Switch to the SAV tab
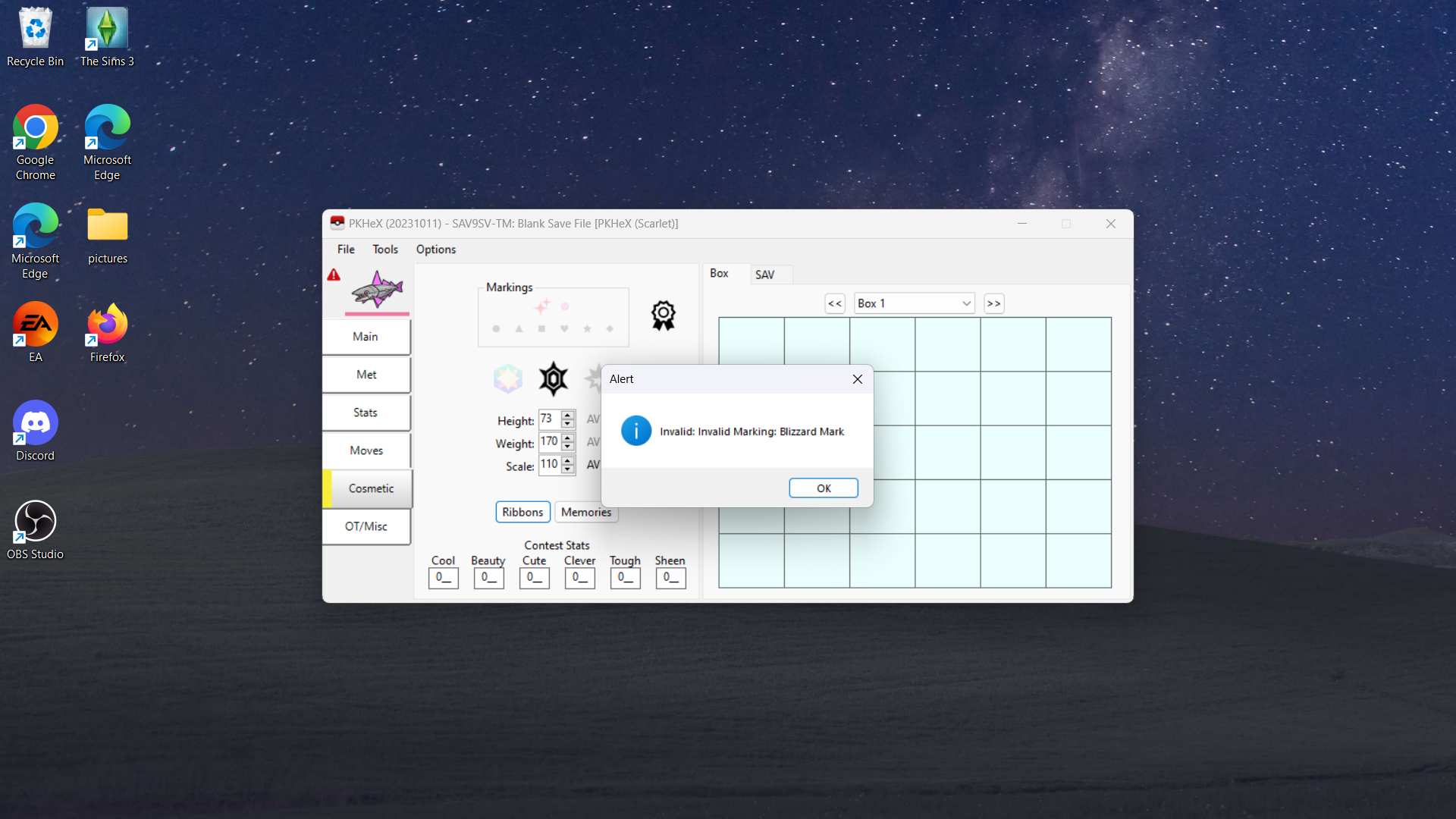The height and width of the screenshot is (819, 1456). point(764,275)
